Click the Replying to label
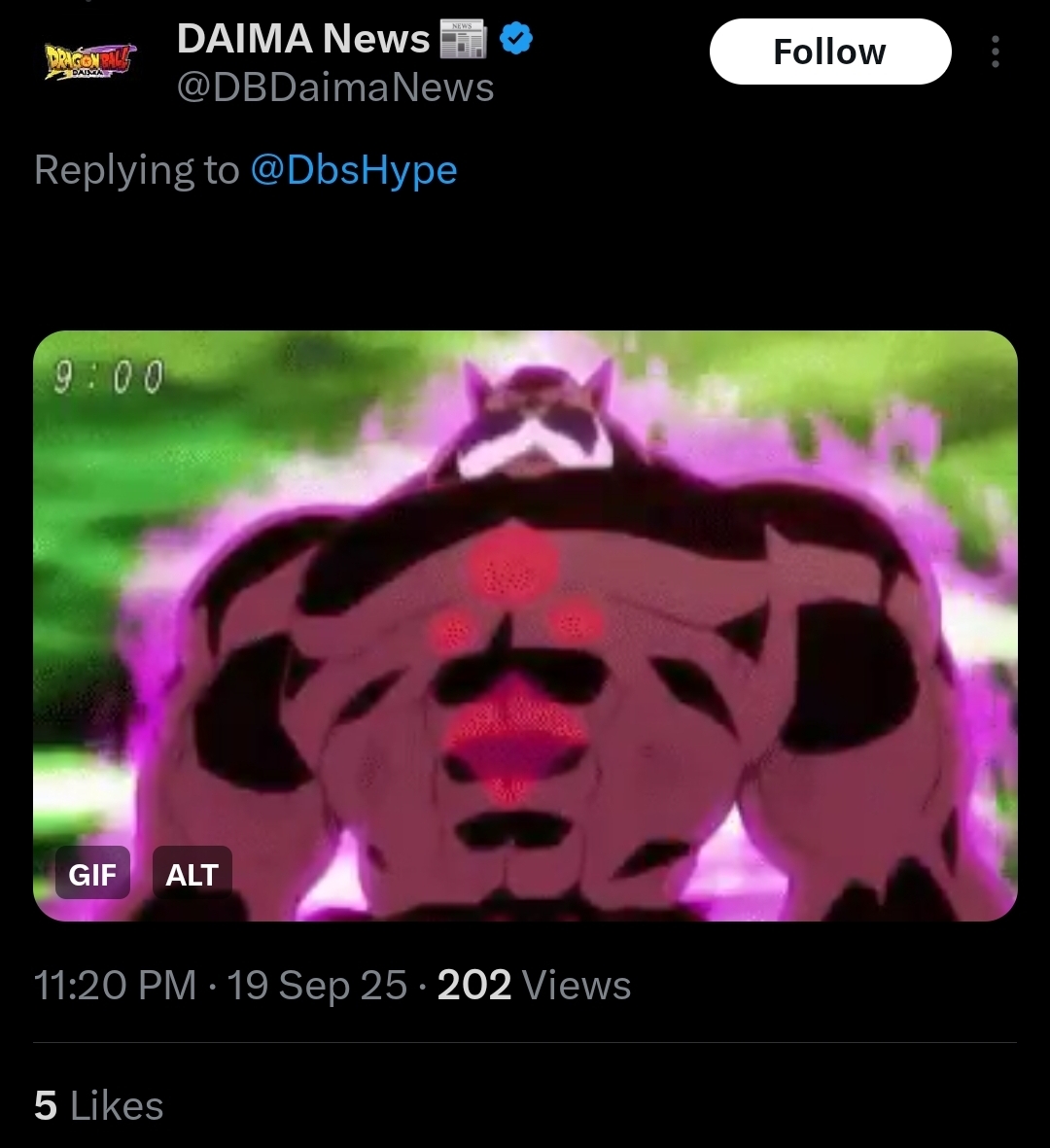Screen dimensions: 1050x1148 pyautogui.click(x=136, y=170)
